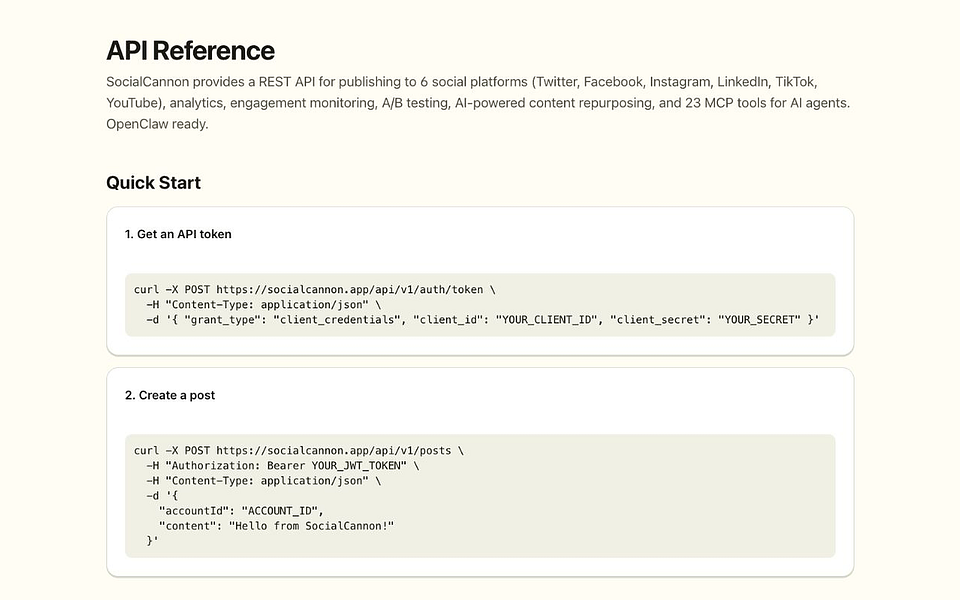Select the "2. Create a post" step title

pyautogui.click(x=170, y=395)
